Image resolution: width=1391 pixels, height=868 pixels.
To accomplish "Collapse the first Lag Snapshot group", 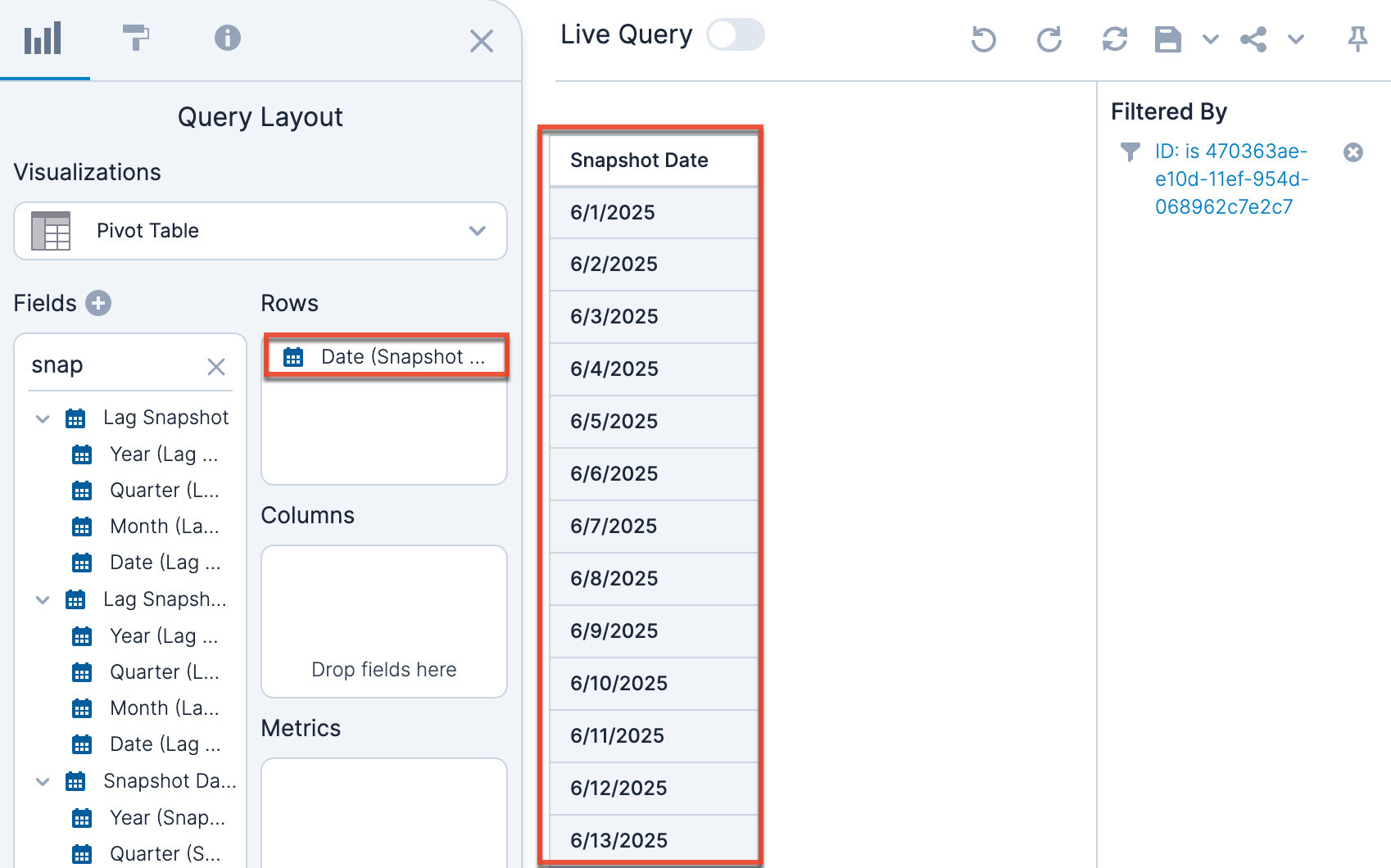I will coord(43,419).
